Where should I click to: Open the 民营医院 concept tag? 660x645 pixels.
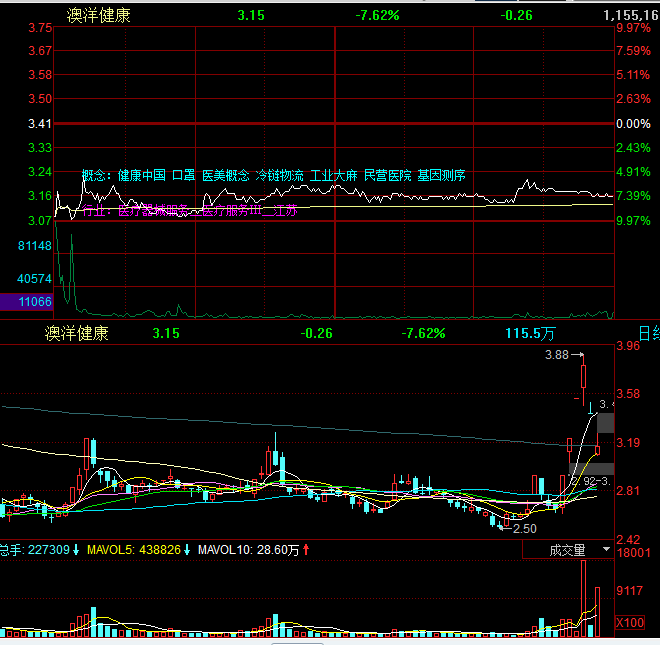[387, 176]
